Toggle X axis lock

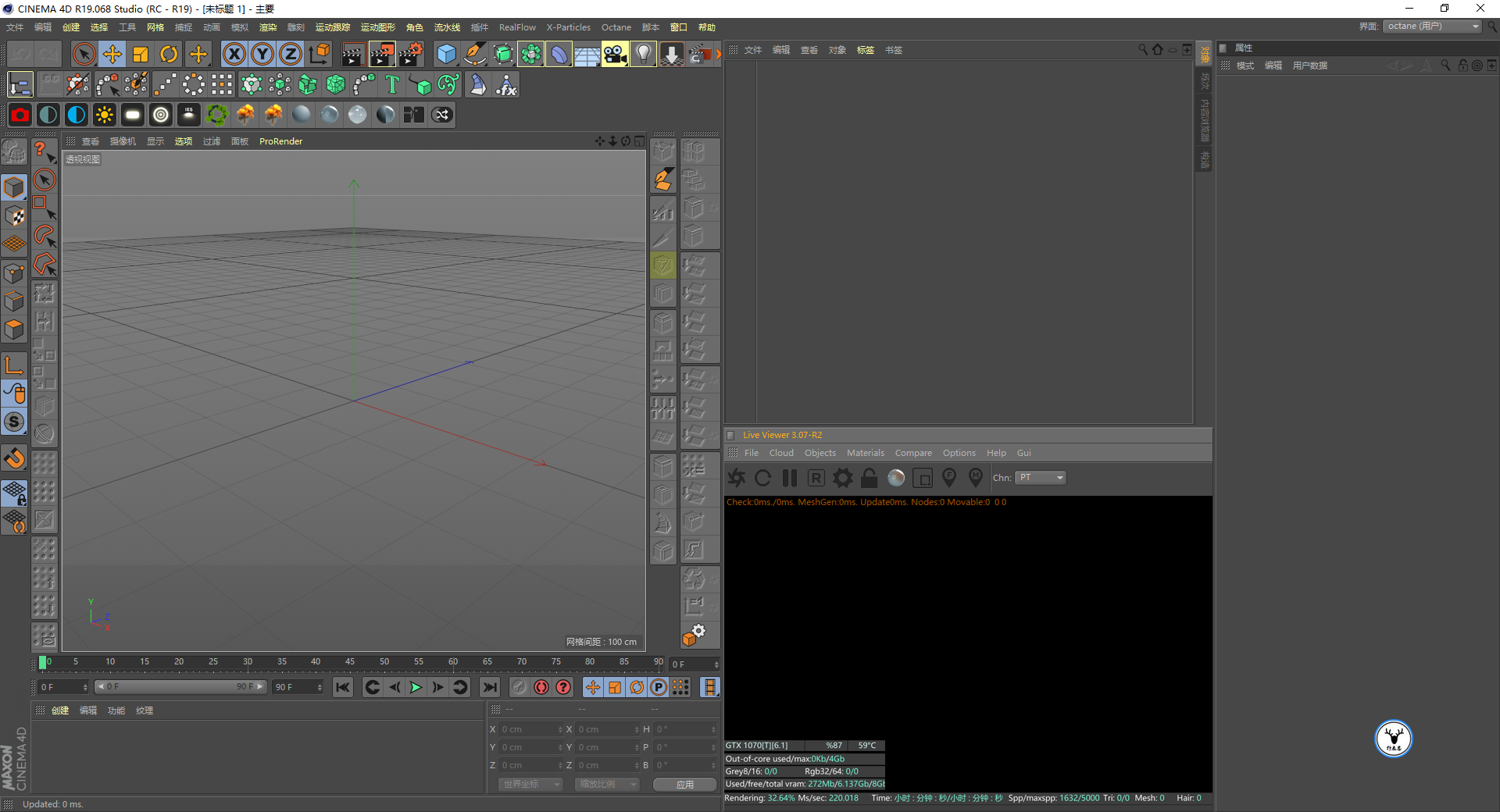(234, 54)
